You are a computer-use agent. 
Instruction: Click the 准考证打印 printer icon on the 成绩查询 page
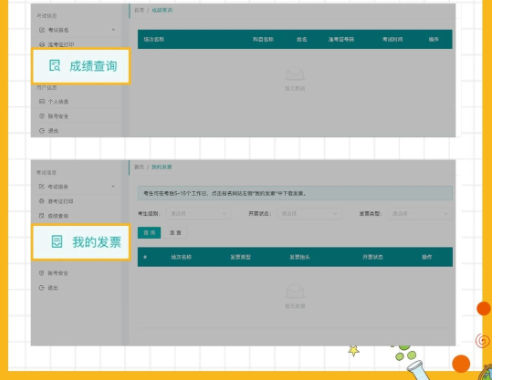pos(42,44)
